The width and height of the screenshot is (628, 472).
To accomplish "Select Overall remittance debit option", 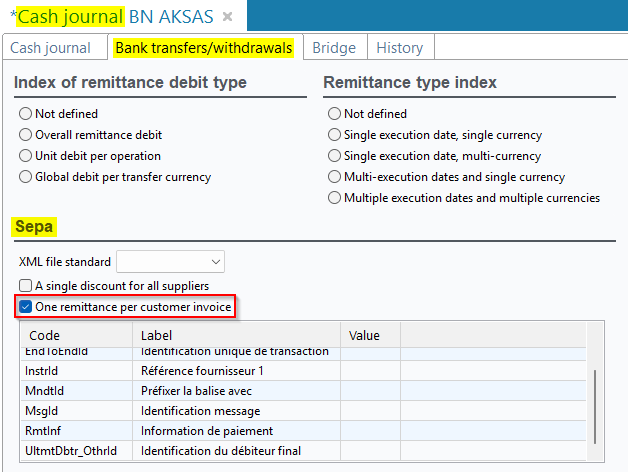I will (x=26, y=135).
